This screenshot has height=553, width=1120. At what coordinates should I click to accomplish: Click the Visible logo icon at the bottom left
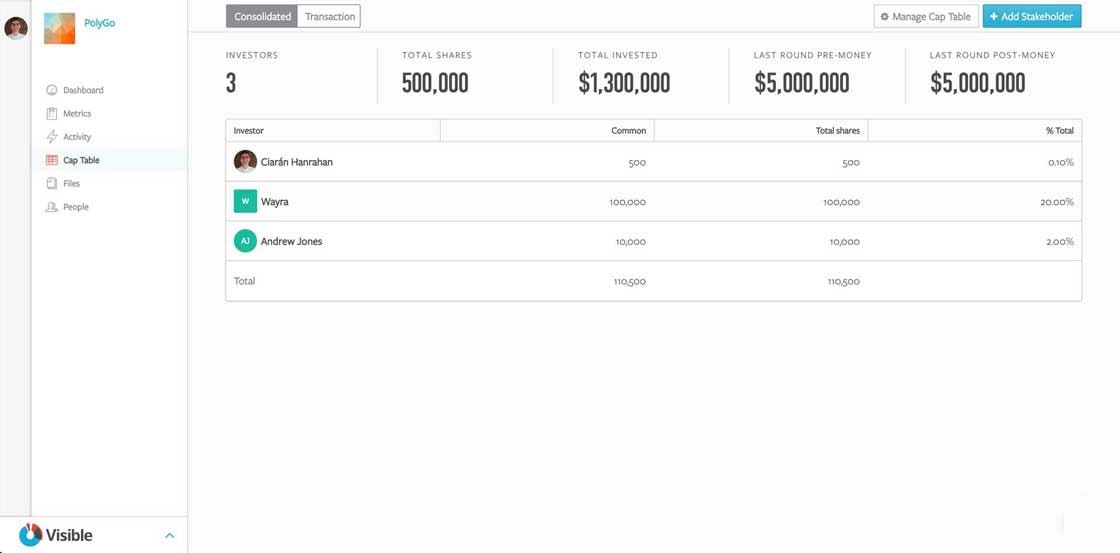click(x=30, y=535)
